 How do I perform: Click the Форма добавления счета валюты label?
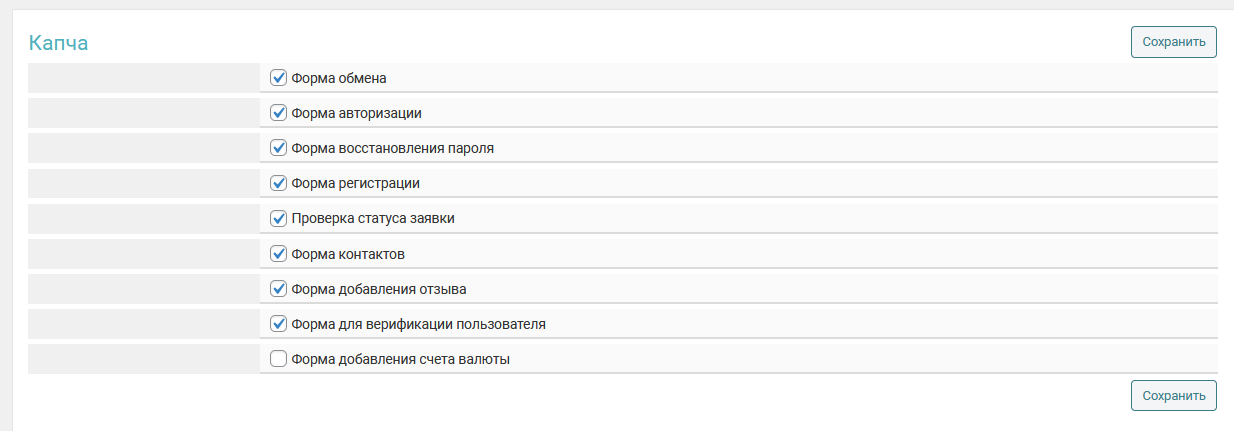pyautogui.click(x=400, y=359)
